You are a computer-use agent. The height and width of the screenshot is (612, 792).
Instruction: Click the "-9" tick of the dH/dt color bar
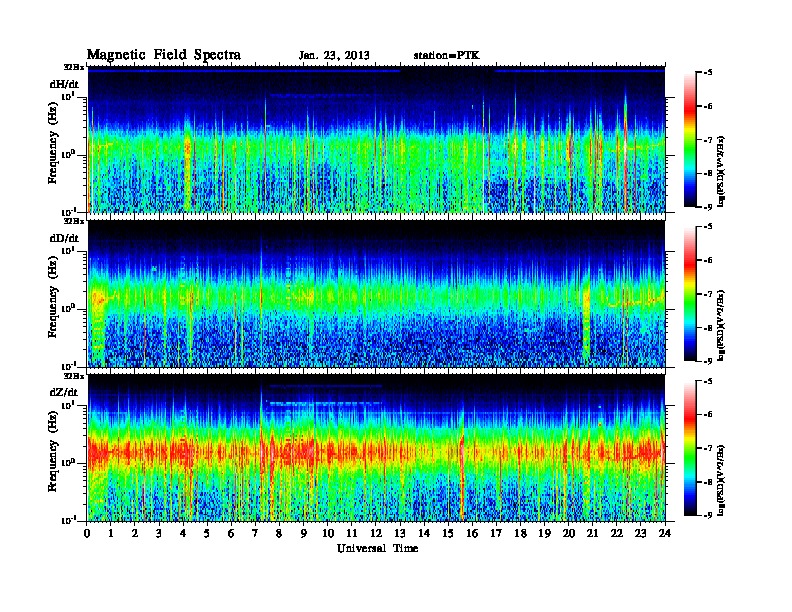pos(708,207)
